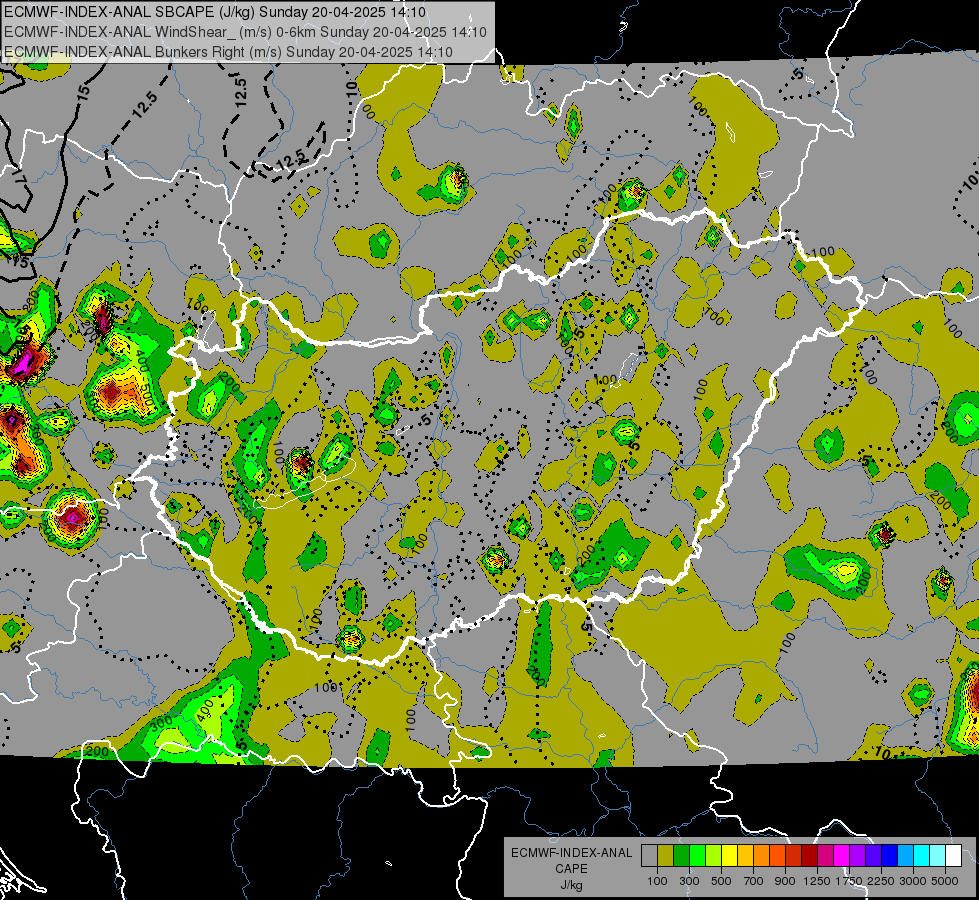Pick the yellow legend swatch after 500

pyautogui.click(x=729, y=855)
